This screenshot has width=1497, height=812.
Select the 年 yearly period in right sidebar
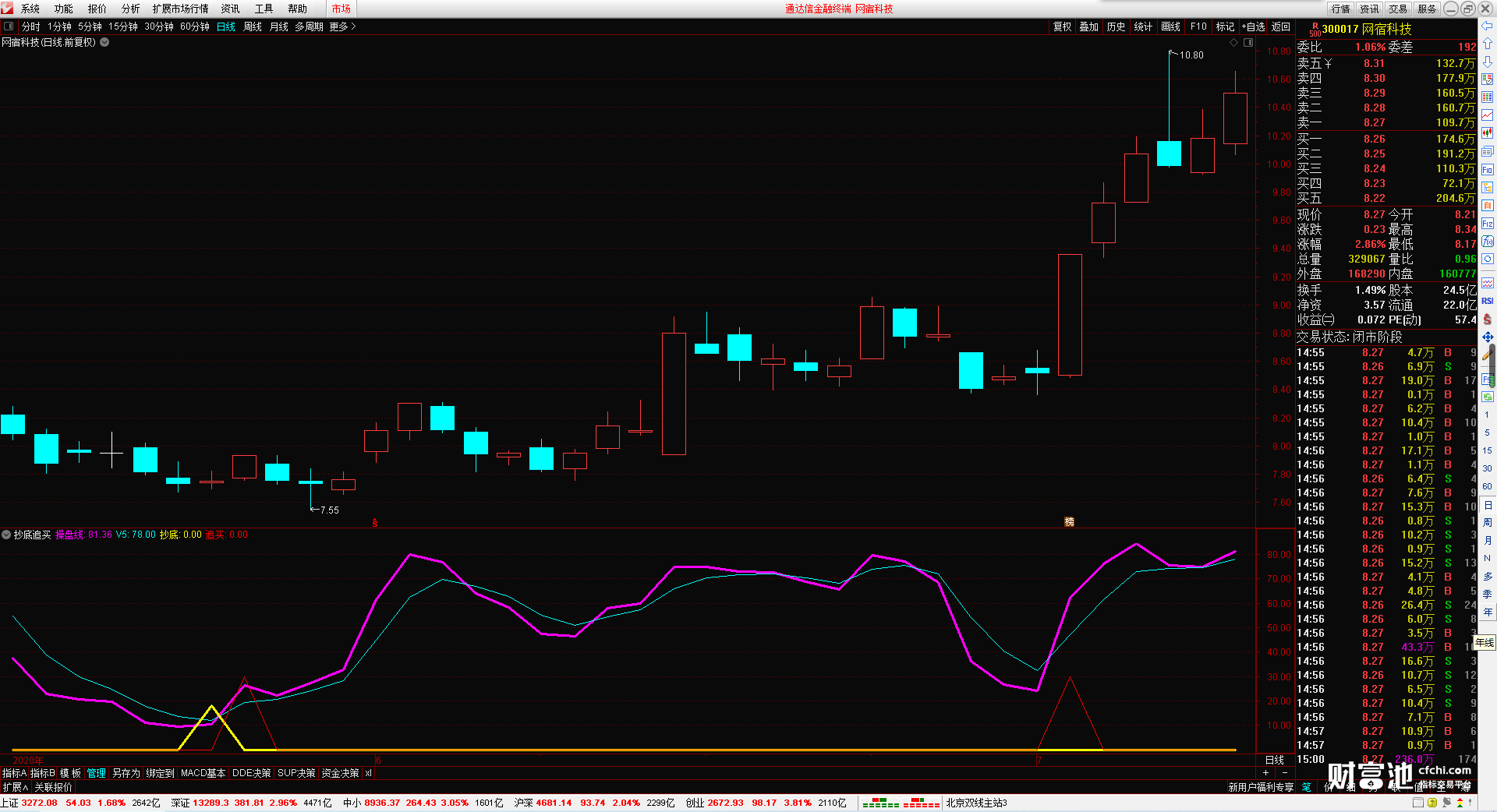[1488, 612]
